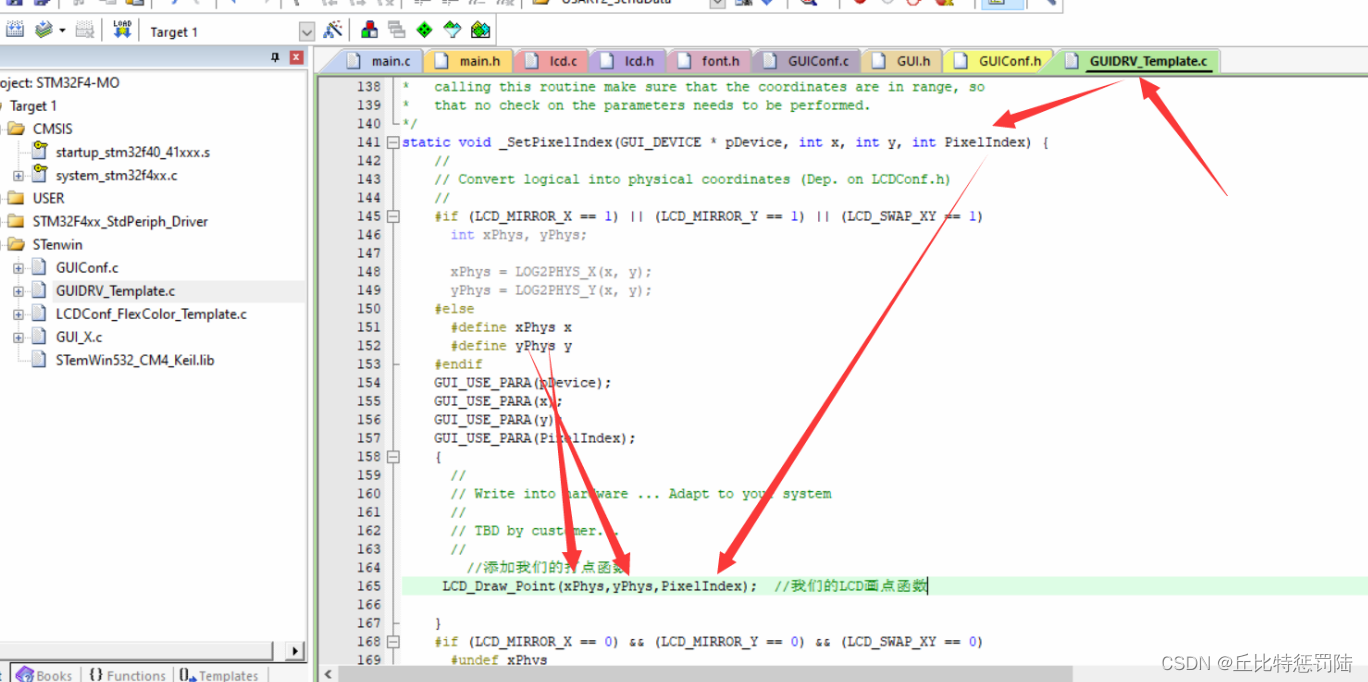Collapse the code fold at line 168
1368x682 pixels.
point(393,641)
